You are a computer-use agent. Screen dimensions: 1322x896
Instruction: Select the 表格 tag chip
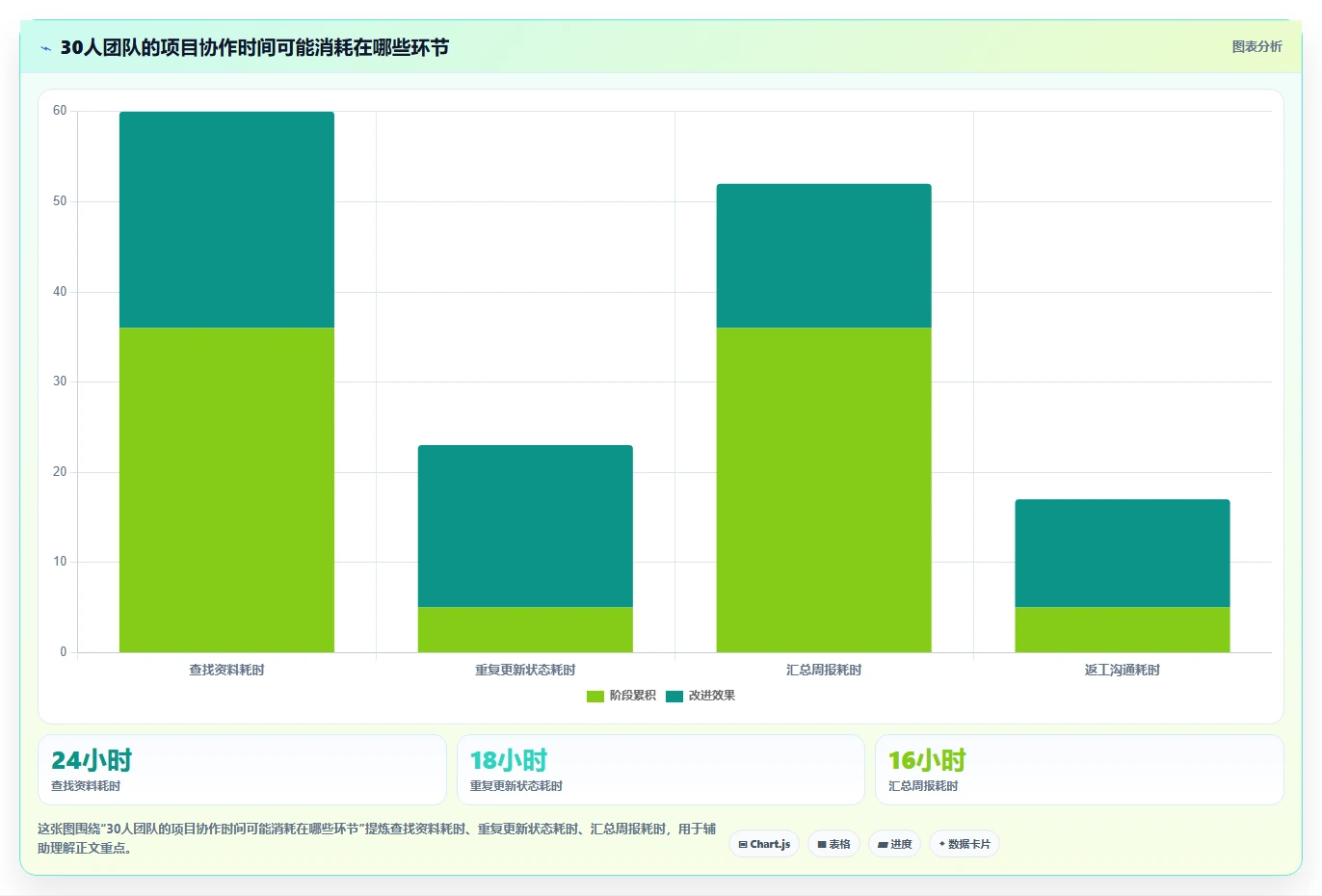coord(833,844)
